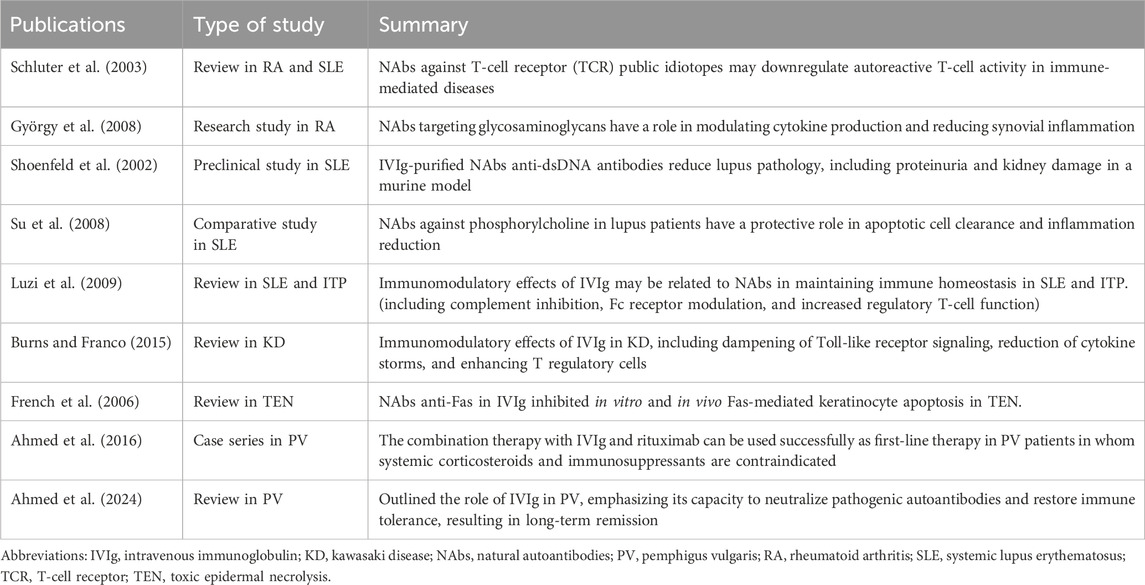Viewport: 1145px width, 585px height.
Task: Select the 'Review in RA and SLE' cell
Action: 266,67
